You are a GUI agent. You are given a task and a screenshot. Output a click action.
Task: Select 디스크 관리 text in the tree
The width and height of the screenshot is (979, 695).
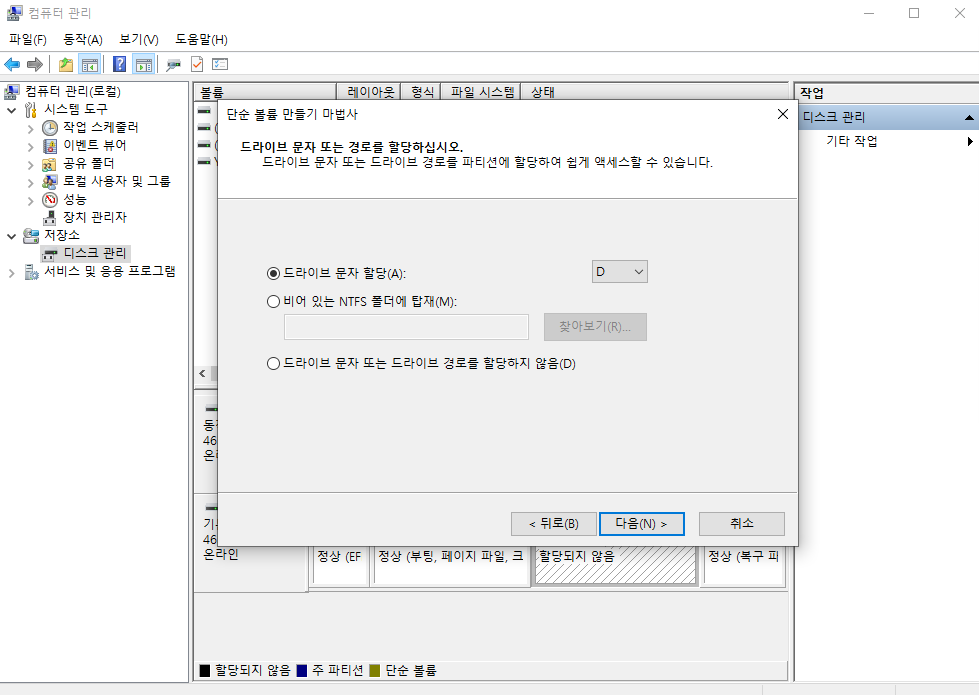click(x=95, y=254)
